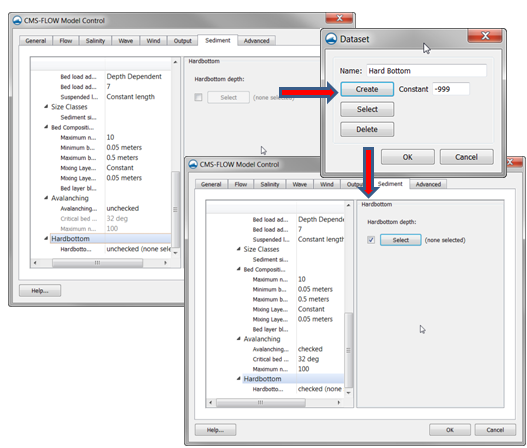Open Wind tab in back CMS-FLOW window

(x=153, y=41)
